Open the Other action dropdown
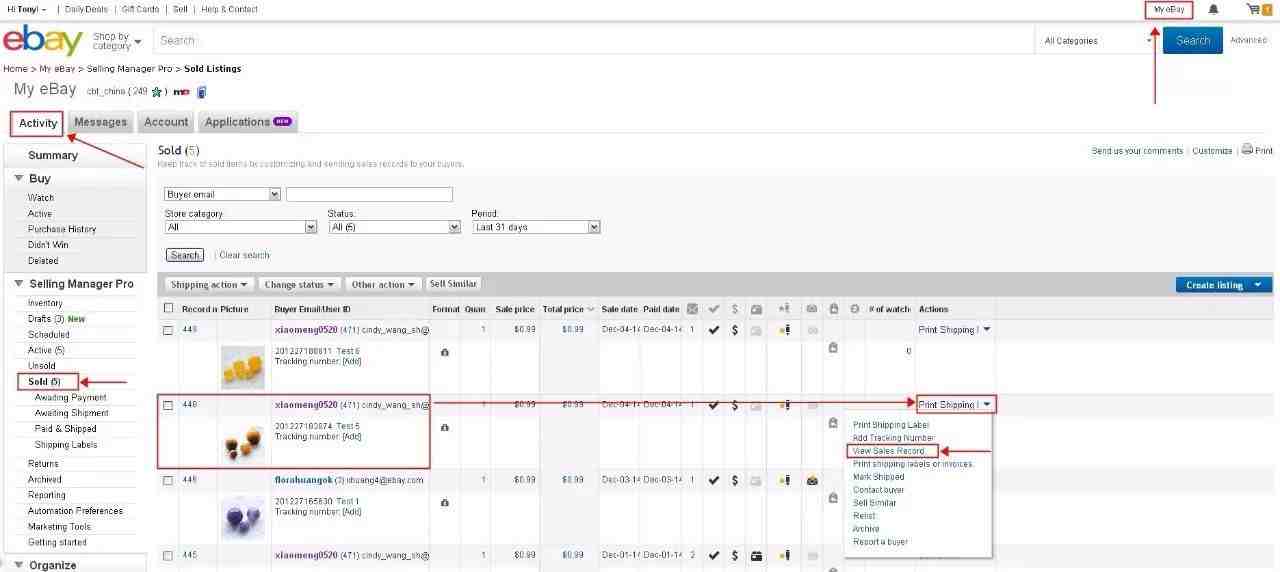The width and height of the screenshot is (1280, 572). (384, 284)
